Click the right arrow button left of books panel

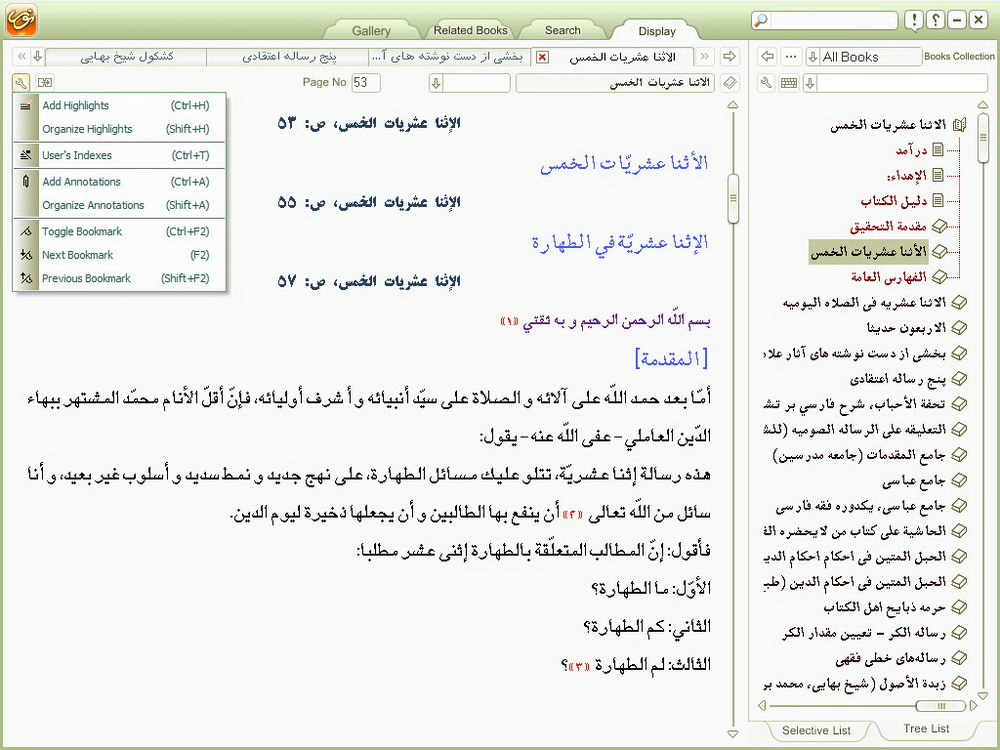coord(729,57)
